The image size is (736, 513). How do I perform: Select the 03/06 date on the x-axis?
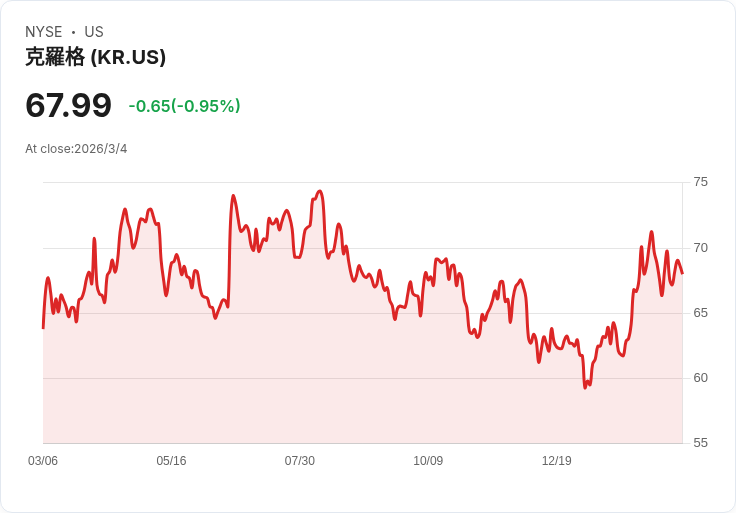(43, 461)
